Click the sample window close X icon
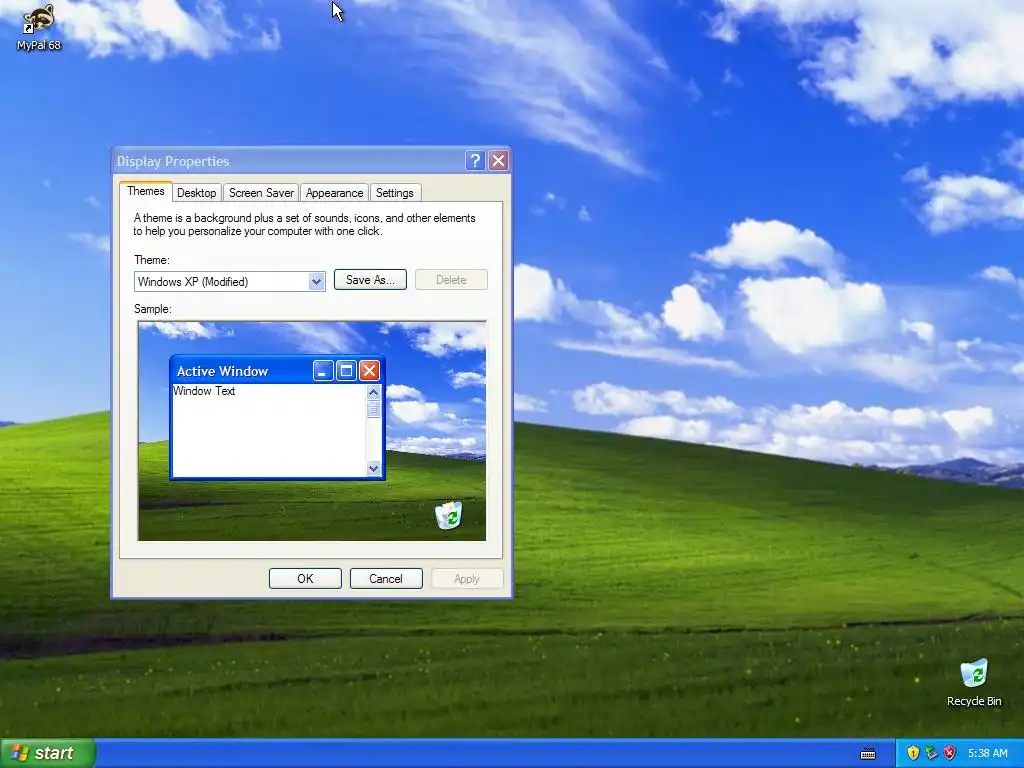 pyautogui.click(x=370, y=371)
